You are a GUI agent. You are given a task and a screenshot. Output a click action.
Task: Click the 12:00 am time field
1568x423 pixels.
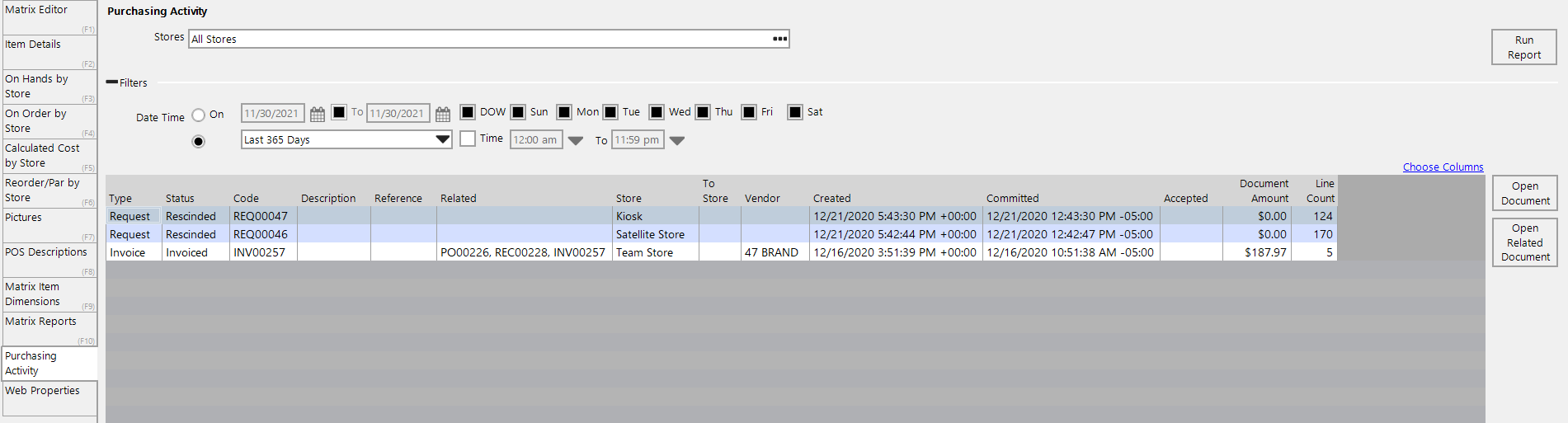(x=536, y=140)
